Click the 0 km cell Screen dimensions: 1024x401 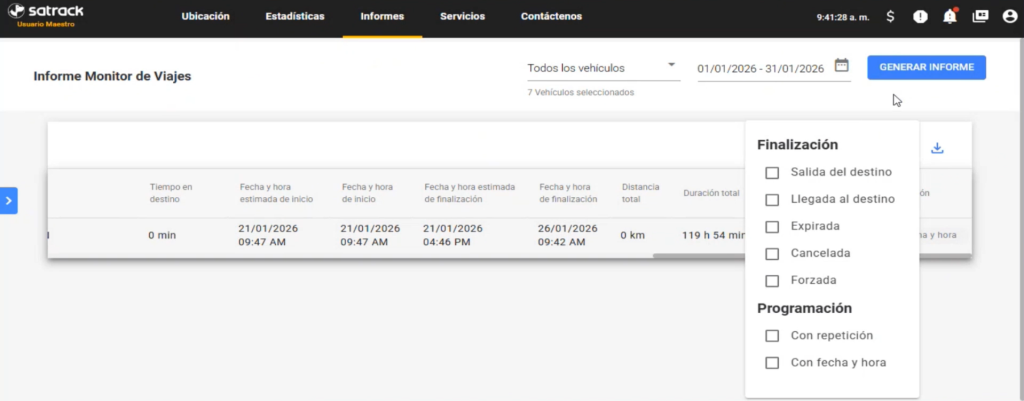click(x=632, y=235)
